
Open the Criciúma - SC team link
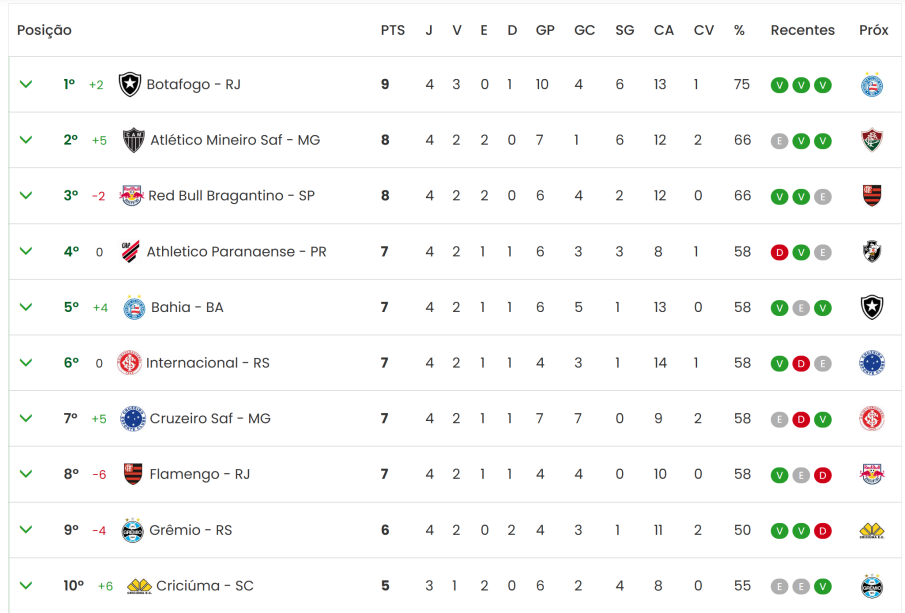click(206, 585)
